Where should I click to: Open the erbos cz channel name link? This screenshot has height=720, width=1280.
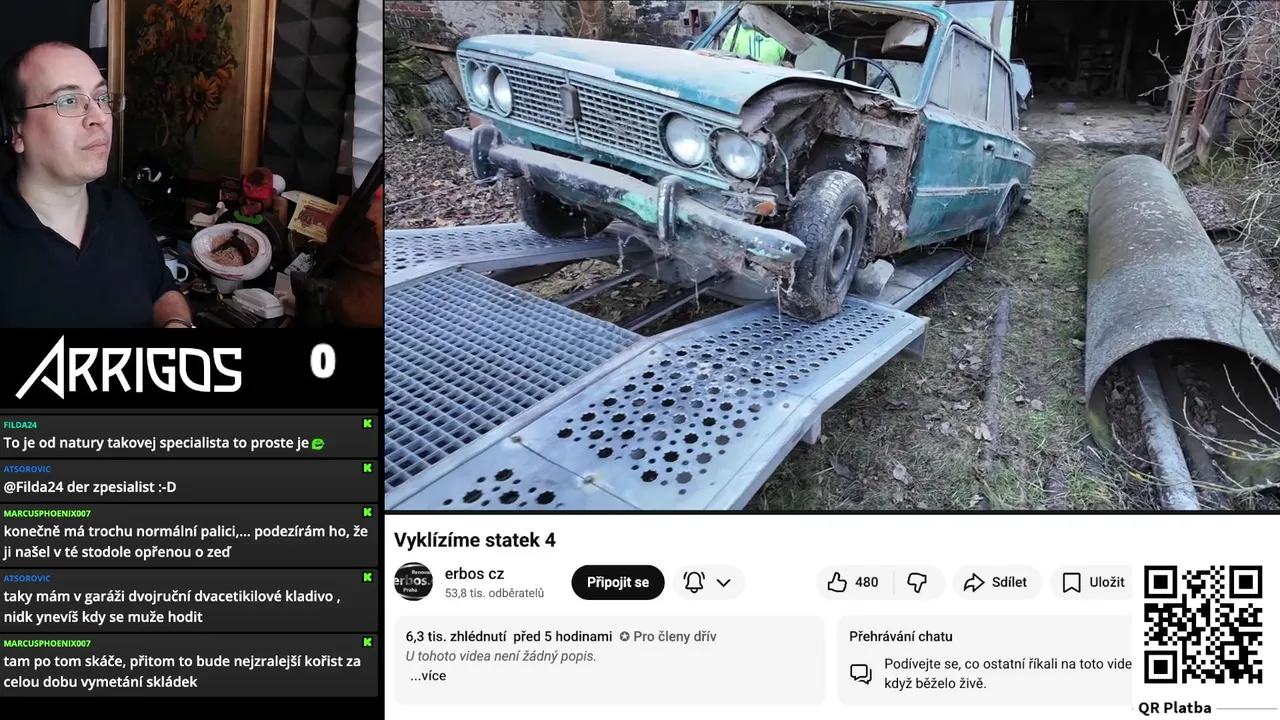pyautogui.click(x=474, y=573)
